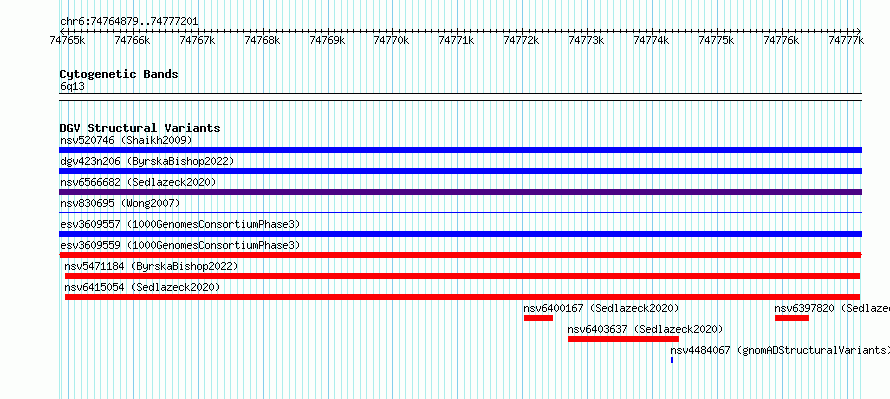Screen dimensions: 890x399
Task: Select the purple bar of nsv6566682
Action: 460,192
